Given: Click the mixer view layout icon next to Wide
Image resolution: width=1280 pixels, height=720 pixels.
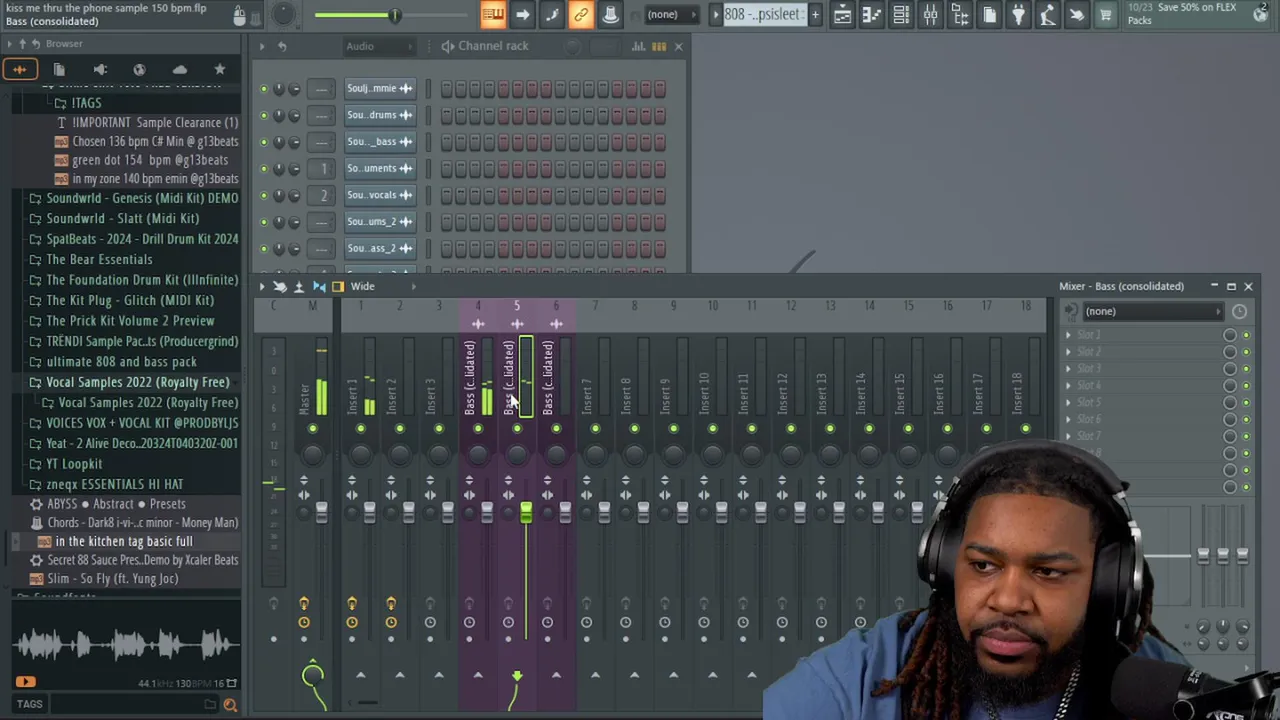Looking at the screenshot, I should (338, 287).
